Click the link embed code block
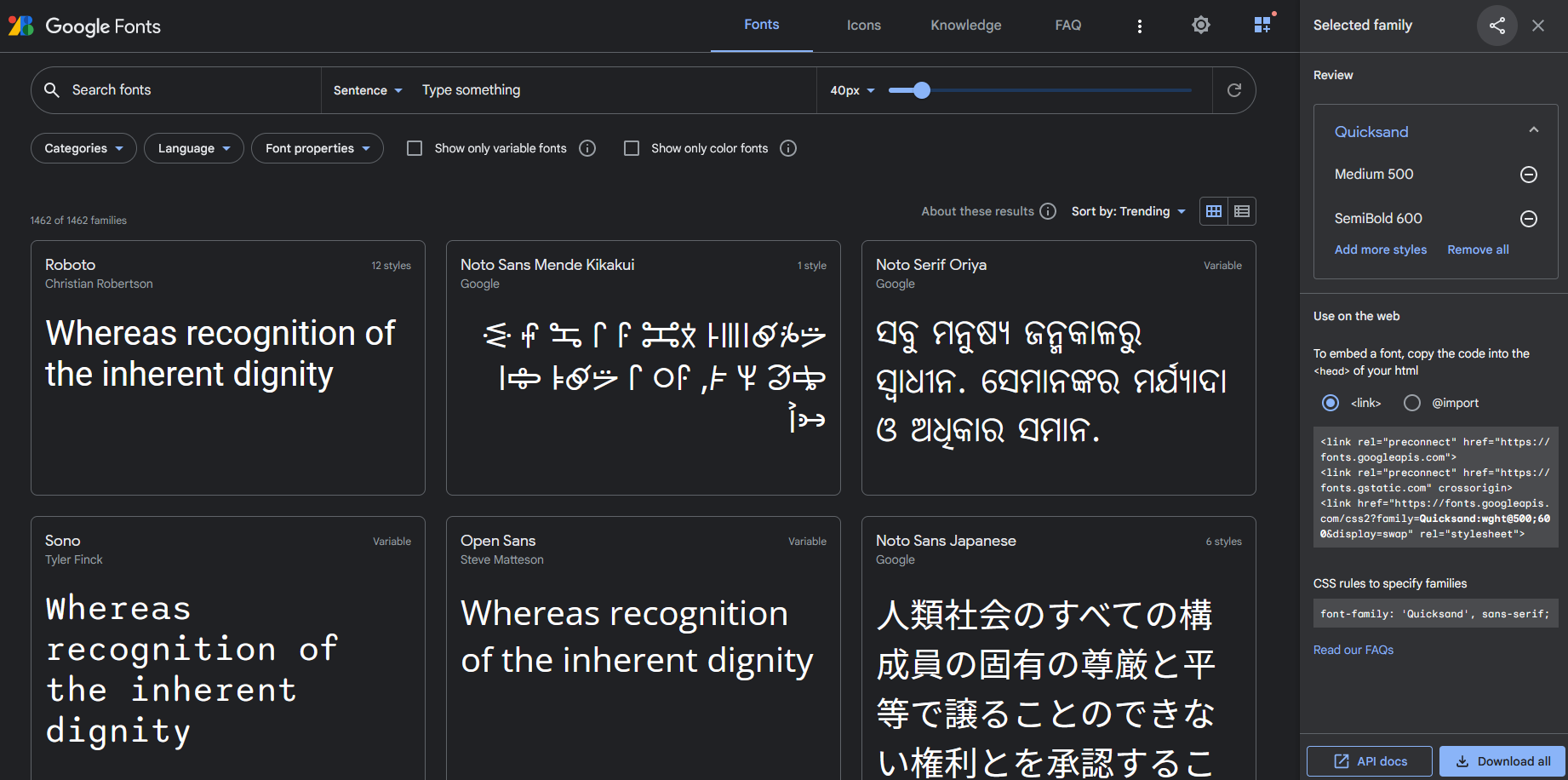 coord(1436,488)
